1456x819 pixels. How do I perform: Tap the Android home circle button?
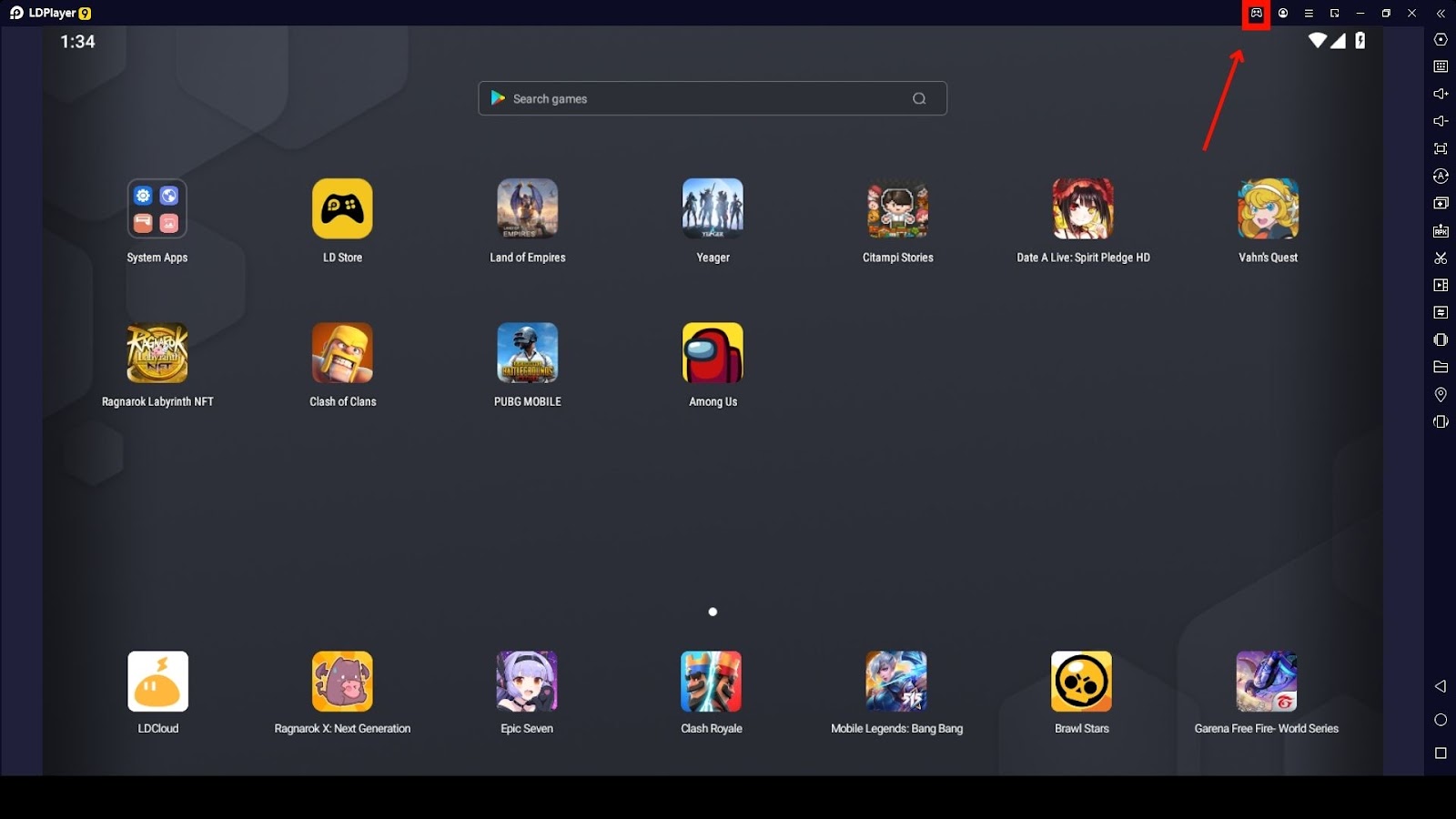pos(1441,720)
